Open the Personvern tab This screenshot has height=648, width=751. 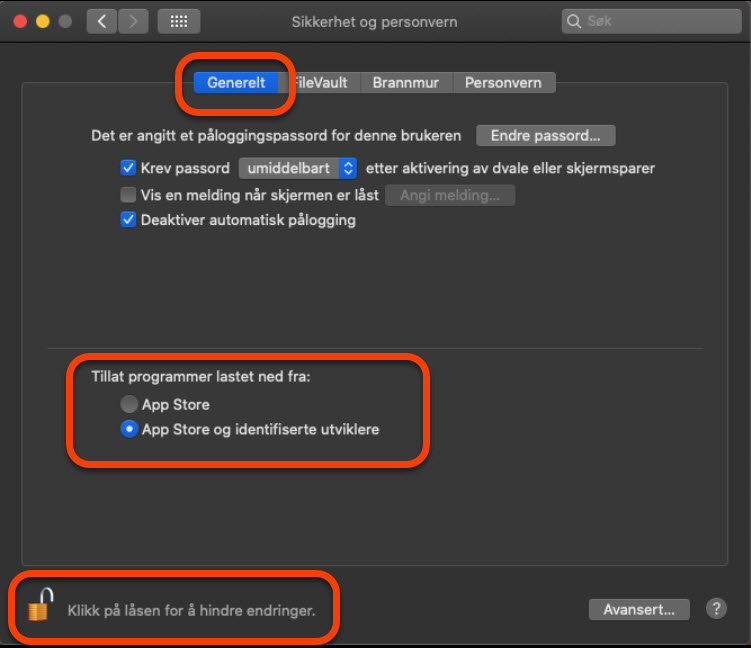tap(503, 83)
